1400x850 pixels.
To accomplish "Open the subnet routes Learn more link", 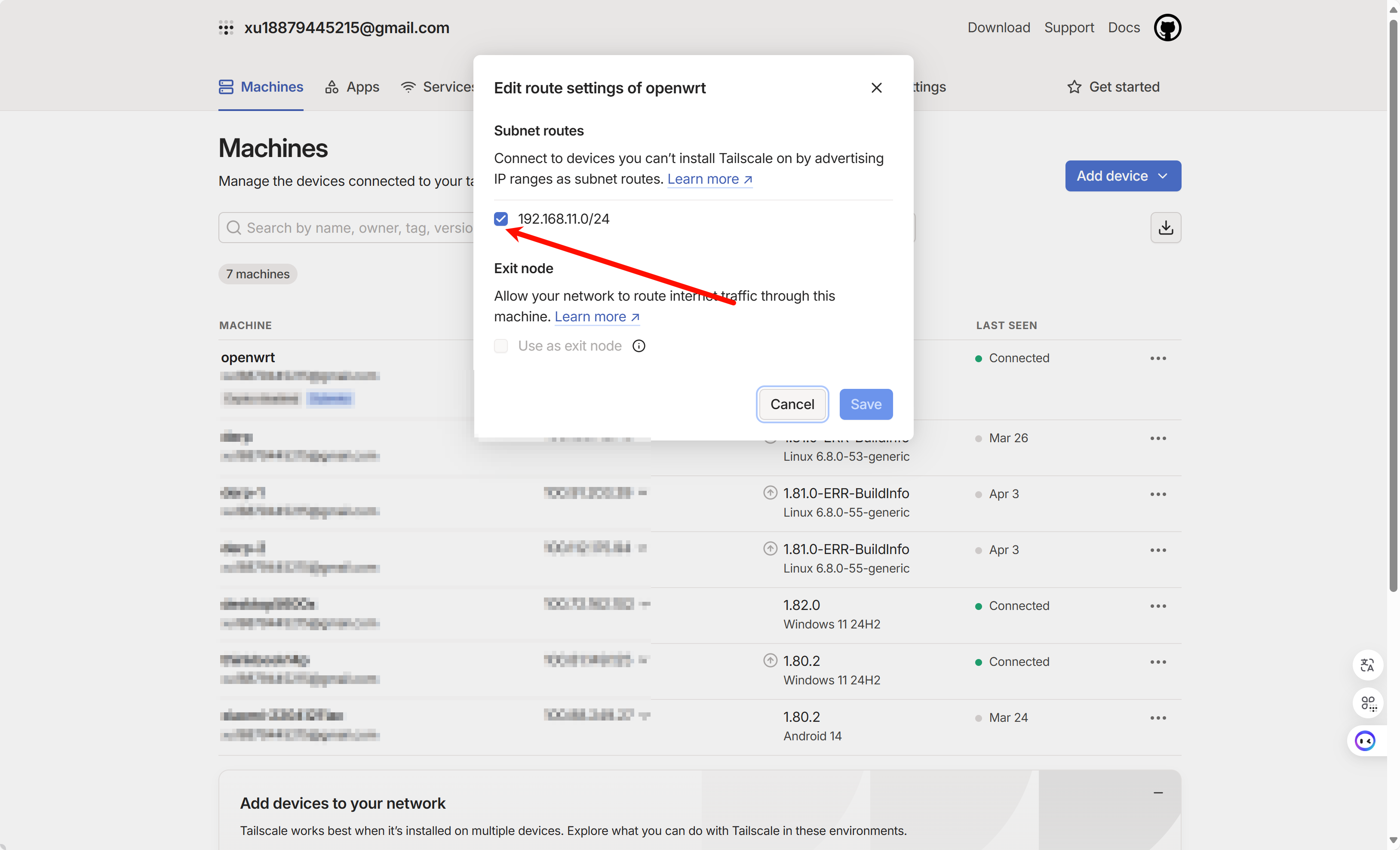I will pos(709,179).
